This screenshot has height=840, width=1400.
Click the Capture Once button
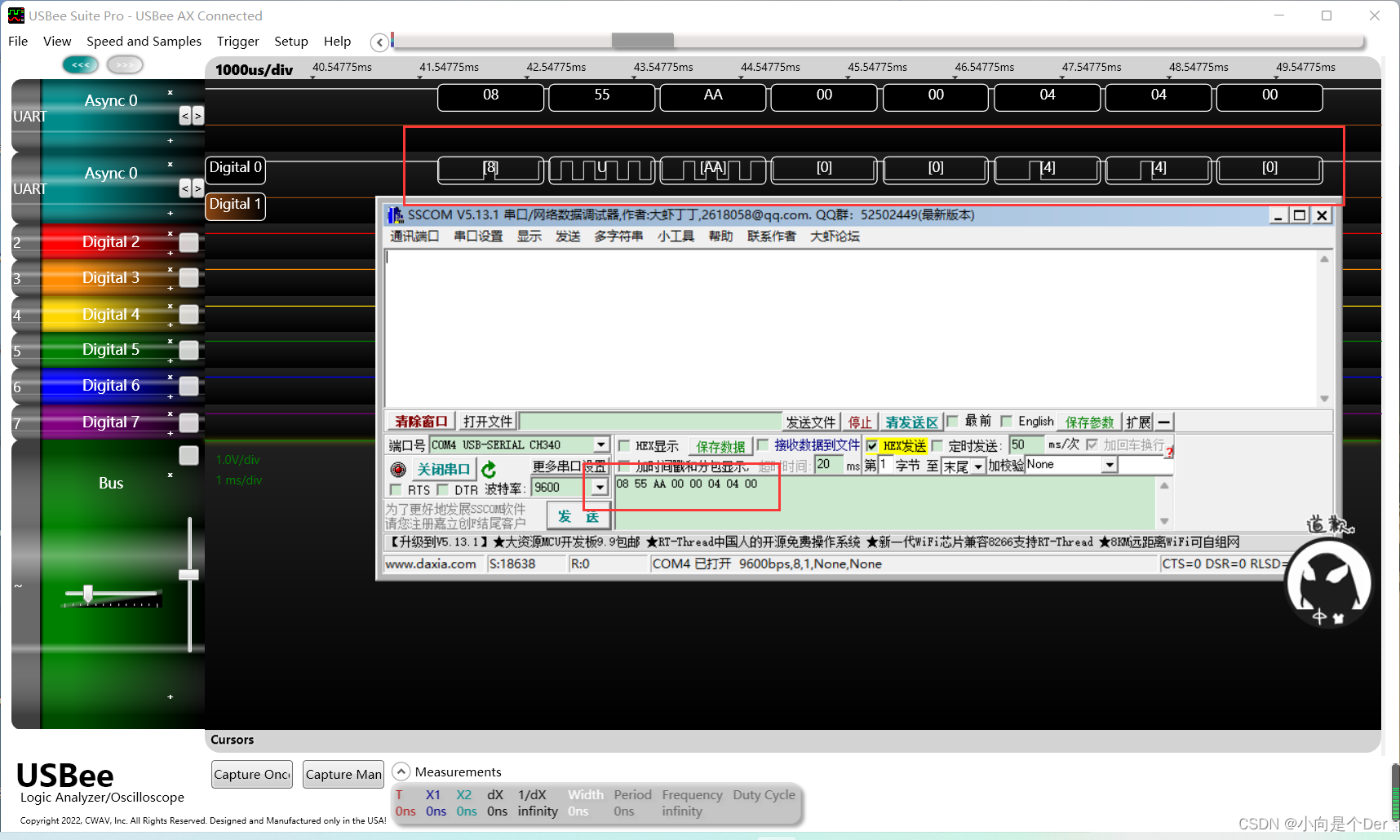pyautogui.click(x=252, y=775)
